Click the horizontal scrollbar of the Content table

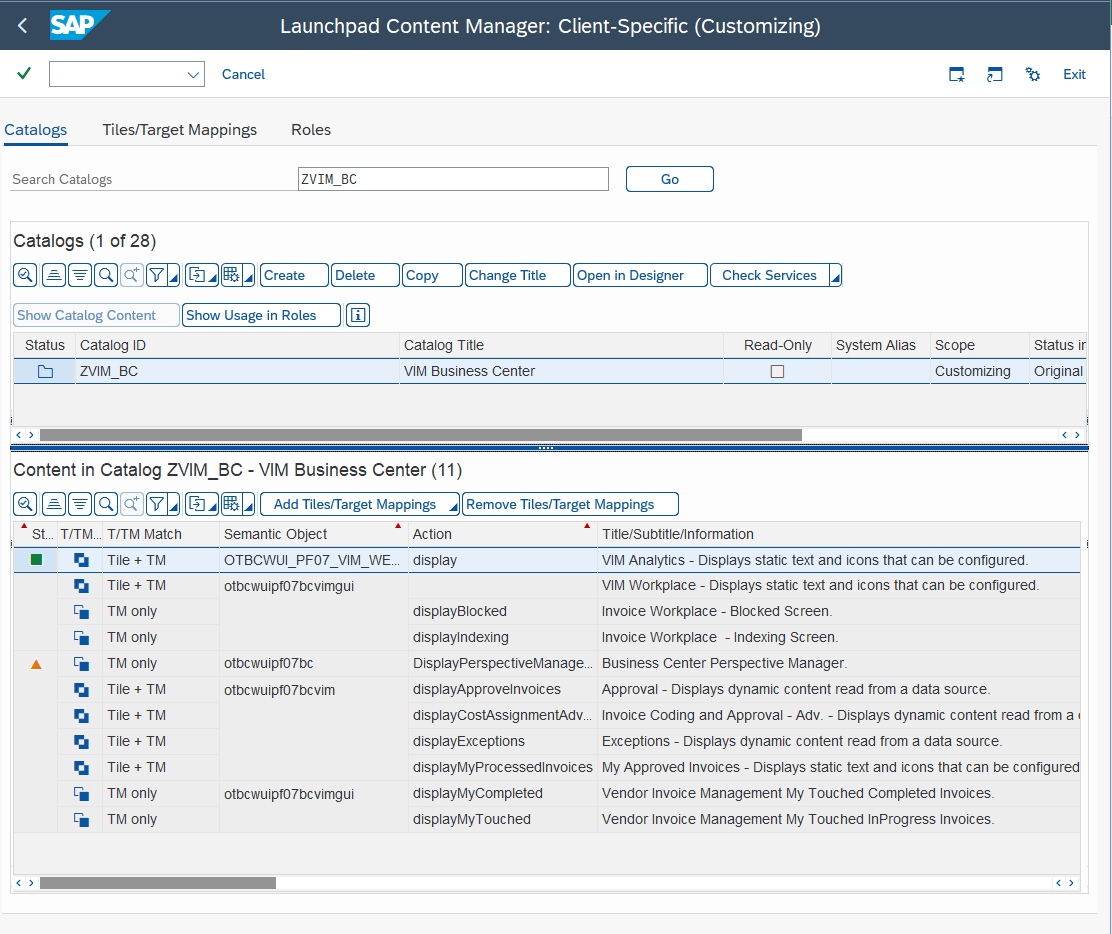coord(157,883)
